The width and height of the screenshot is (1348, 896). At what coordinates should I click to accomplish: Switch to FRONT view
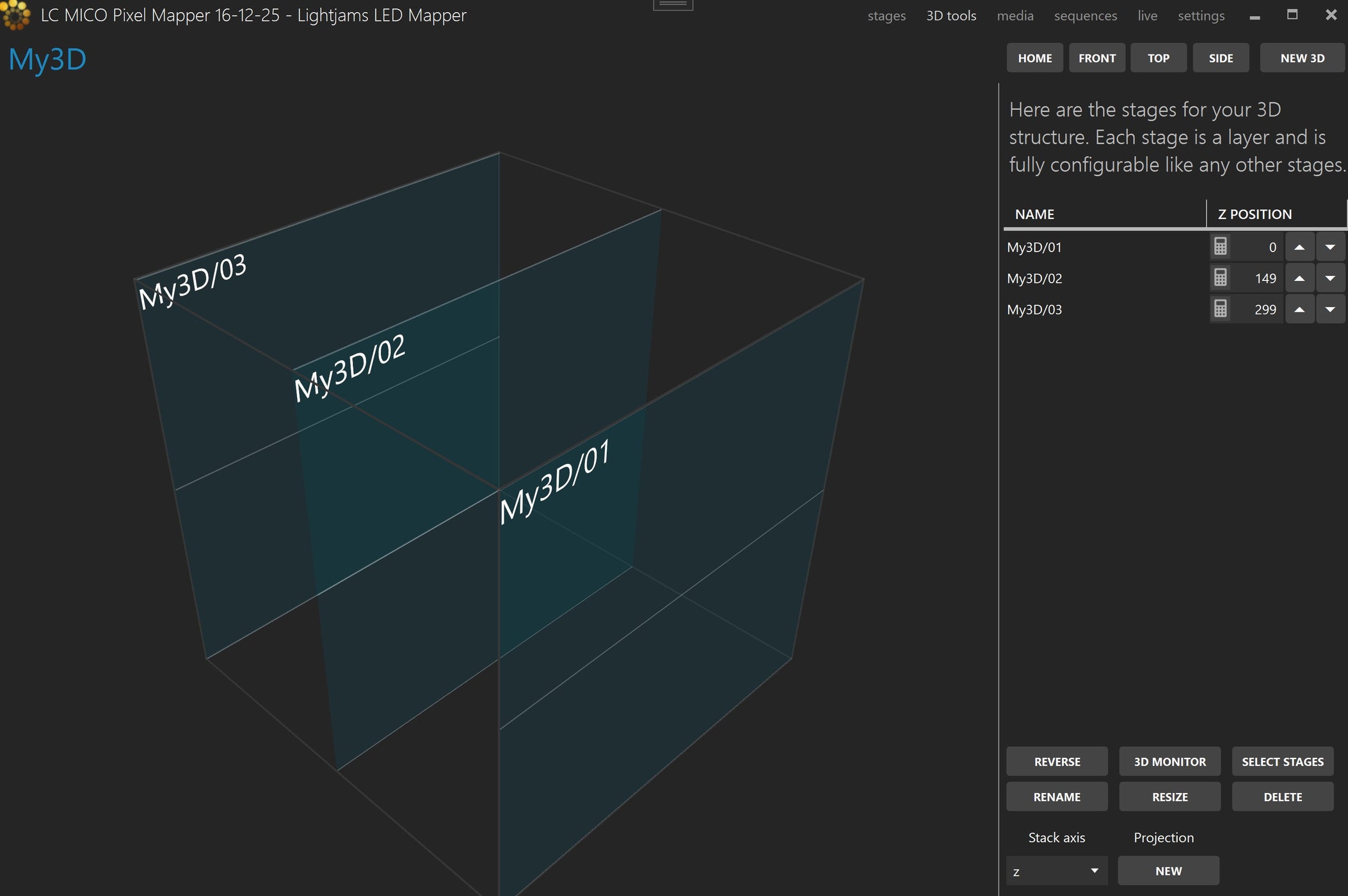click(x=1097, y=58)
